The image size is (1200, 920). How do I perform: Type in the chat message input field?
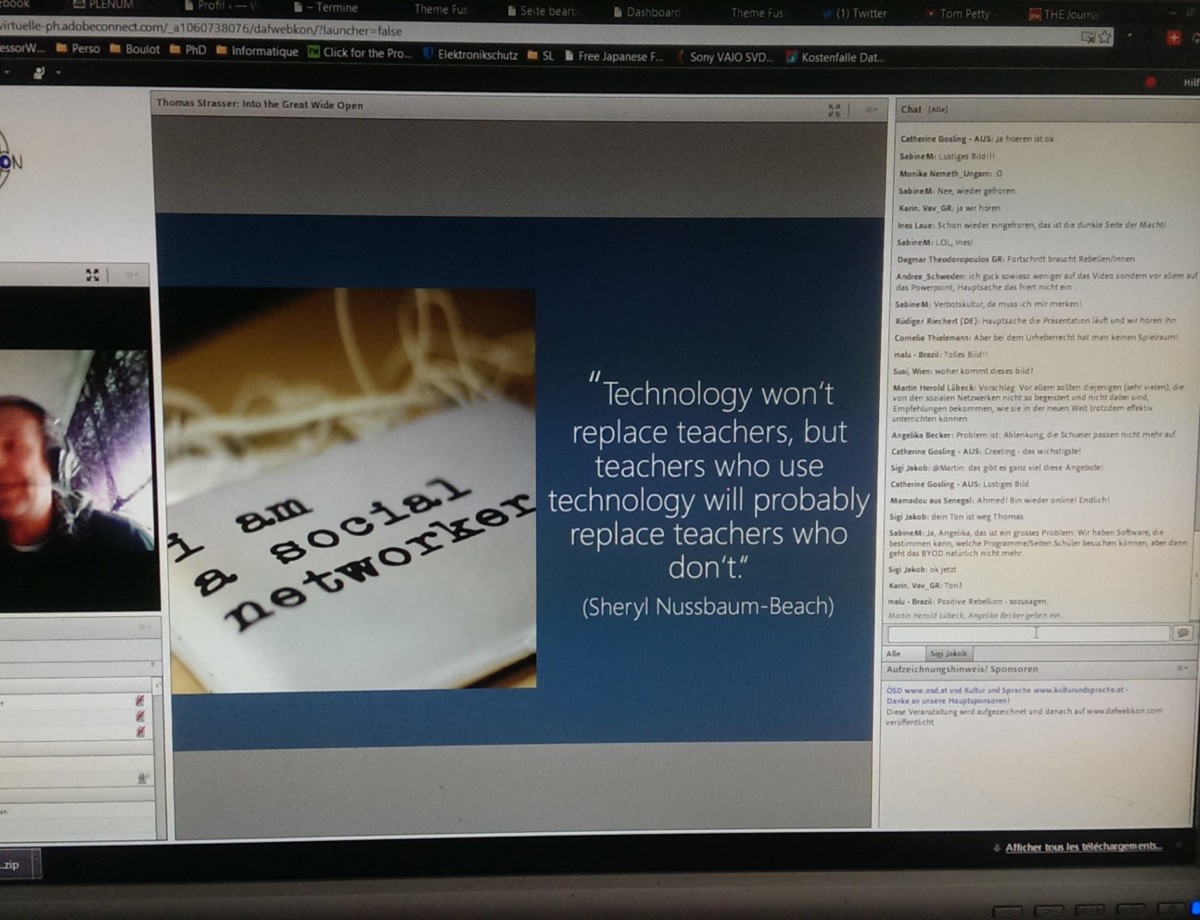1028,633
